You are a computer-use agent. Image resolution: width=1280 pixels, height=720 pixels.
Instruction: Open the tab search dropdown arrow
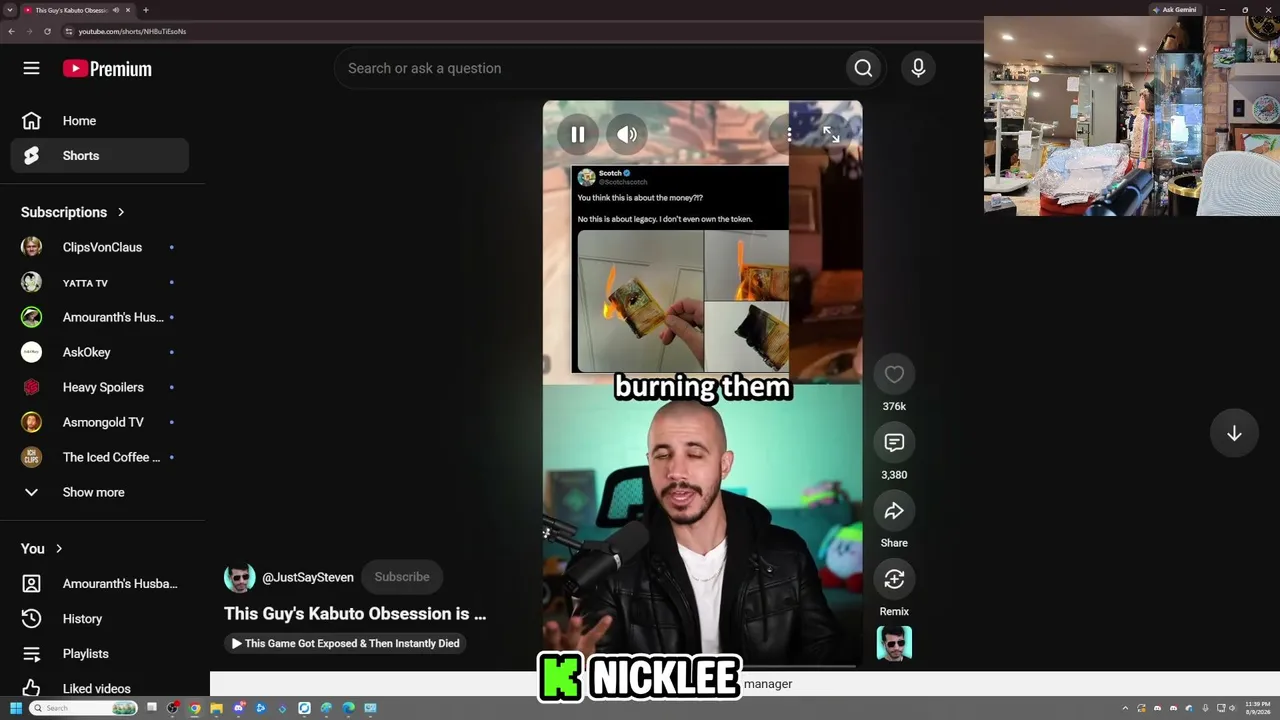coord(9,10)
